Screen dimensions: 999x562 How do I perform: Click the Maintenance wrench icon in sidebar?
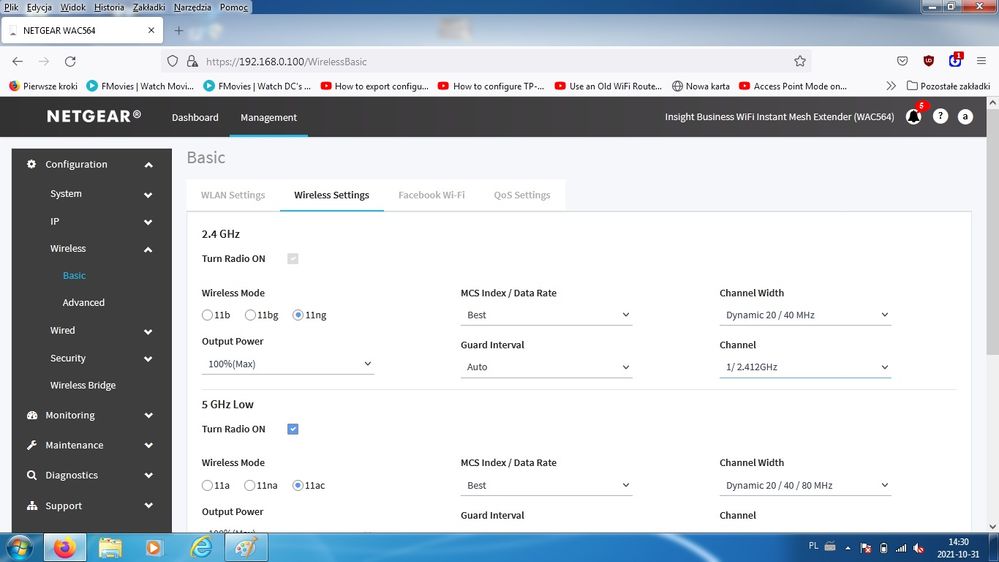32,445
